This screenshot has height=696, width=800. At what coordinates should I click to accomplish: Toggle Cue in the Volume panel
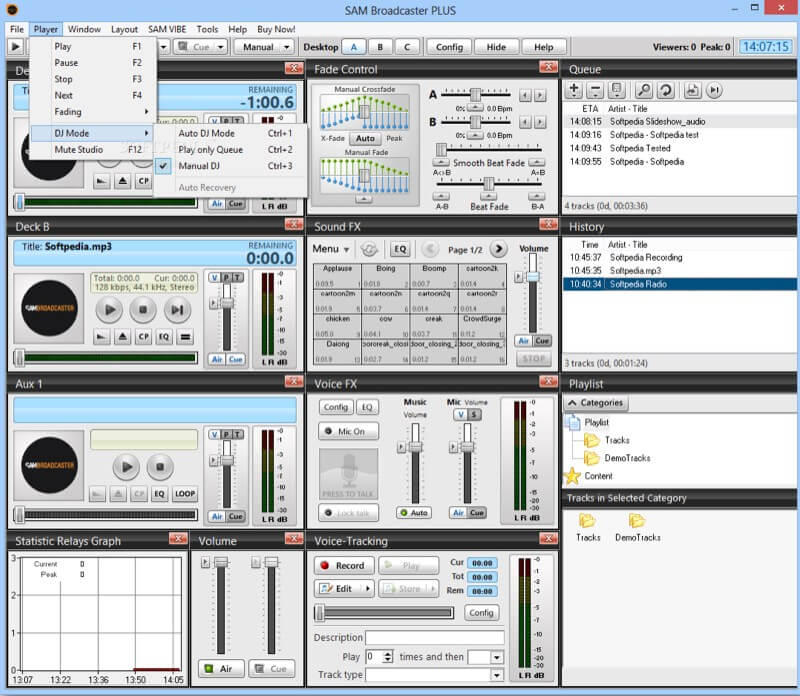pyautogui.click(x=271, y=668)
